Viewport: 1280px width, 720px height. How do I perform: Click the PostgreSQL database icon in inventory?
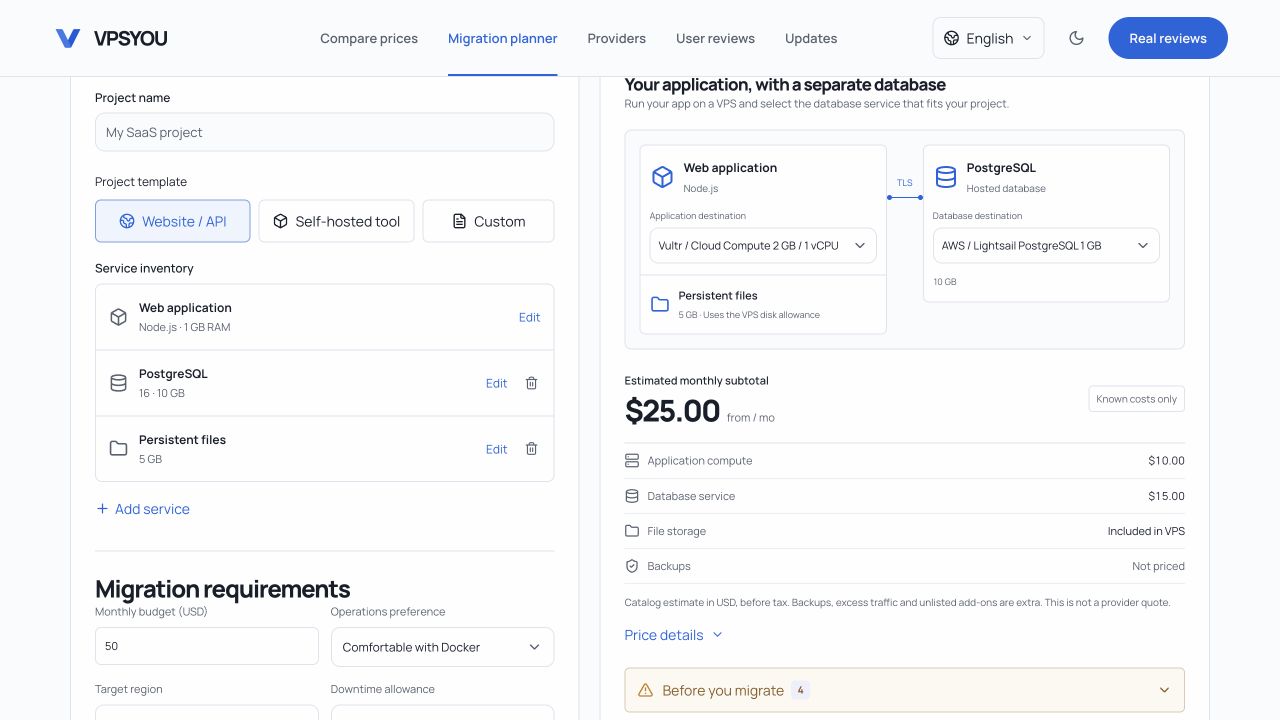tap(118, 383)
